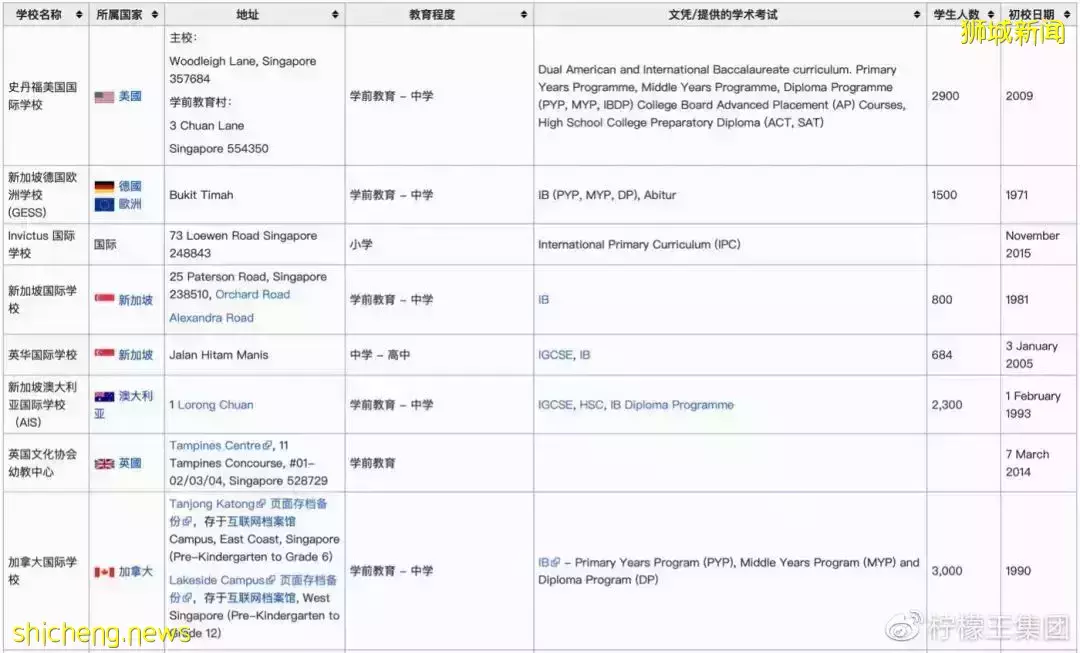
Task: Open the Tampines Centre link
Action: tap(216, 446)
